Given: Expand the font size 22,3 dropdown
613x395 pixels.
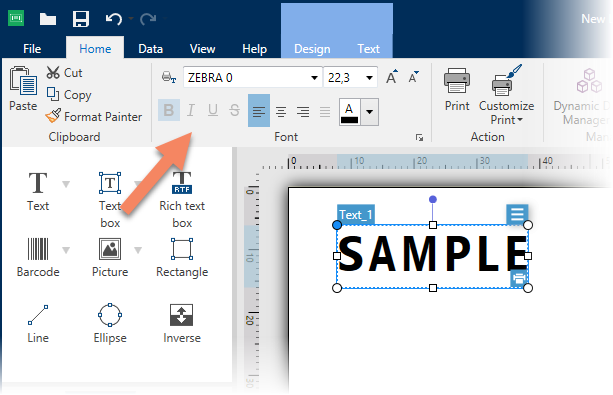Looking at the screenshot, I should tap(369, 77).
